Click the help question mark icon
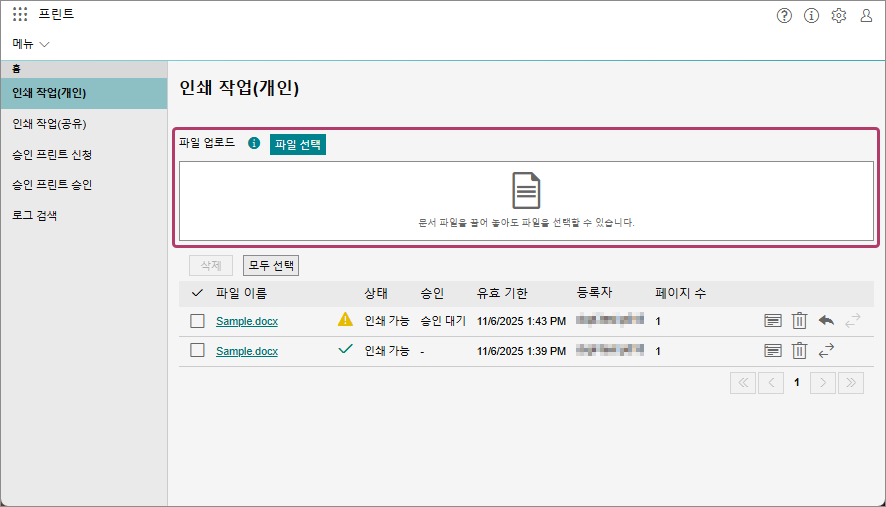This screenshot has width=886, height=507. pos(784,15)
